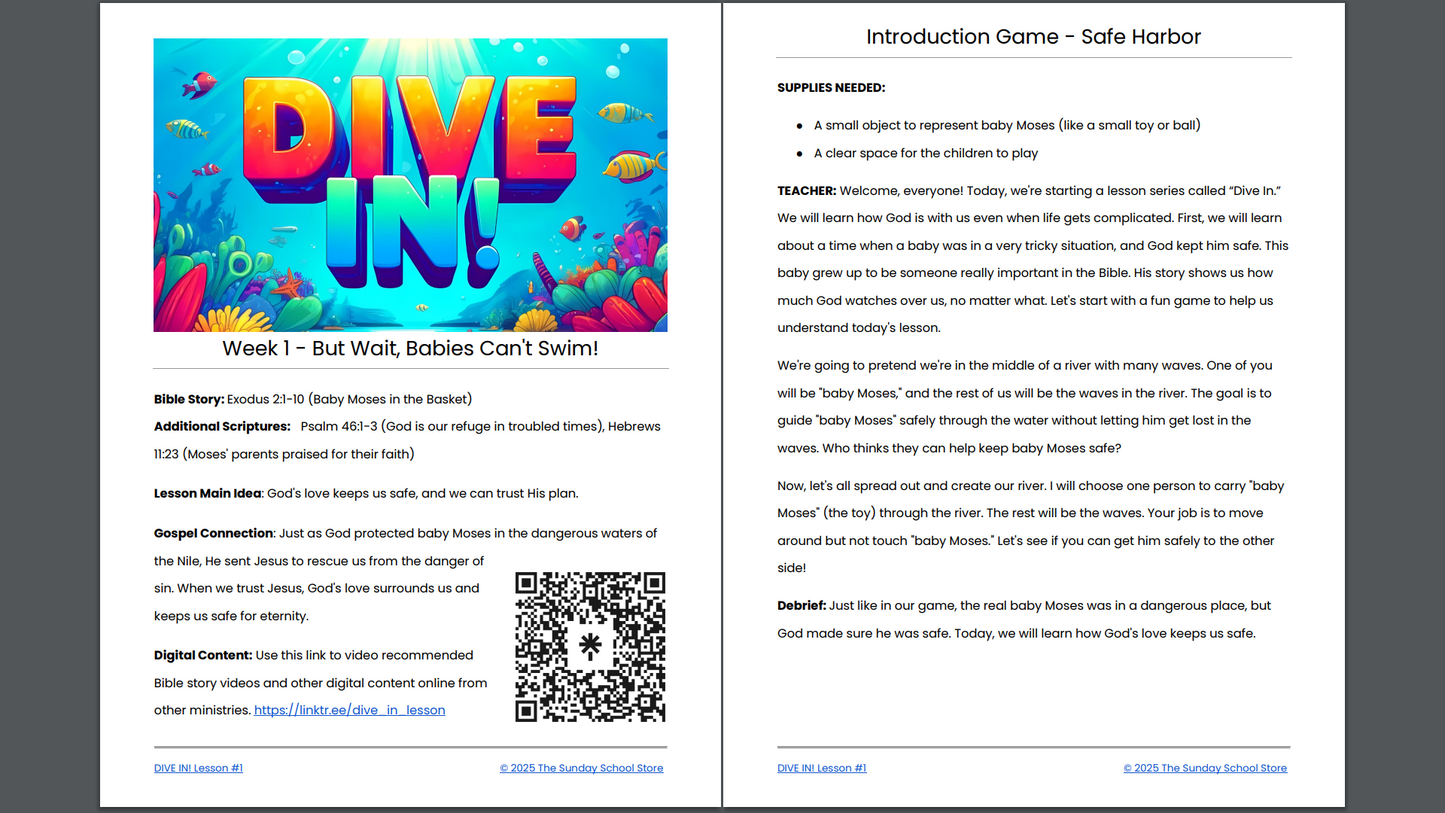
Task: Open the left page's © 2025 The Sunday School Store link
Action: click(x=581, y=768)
